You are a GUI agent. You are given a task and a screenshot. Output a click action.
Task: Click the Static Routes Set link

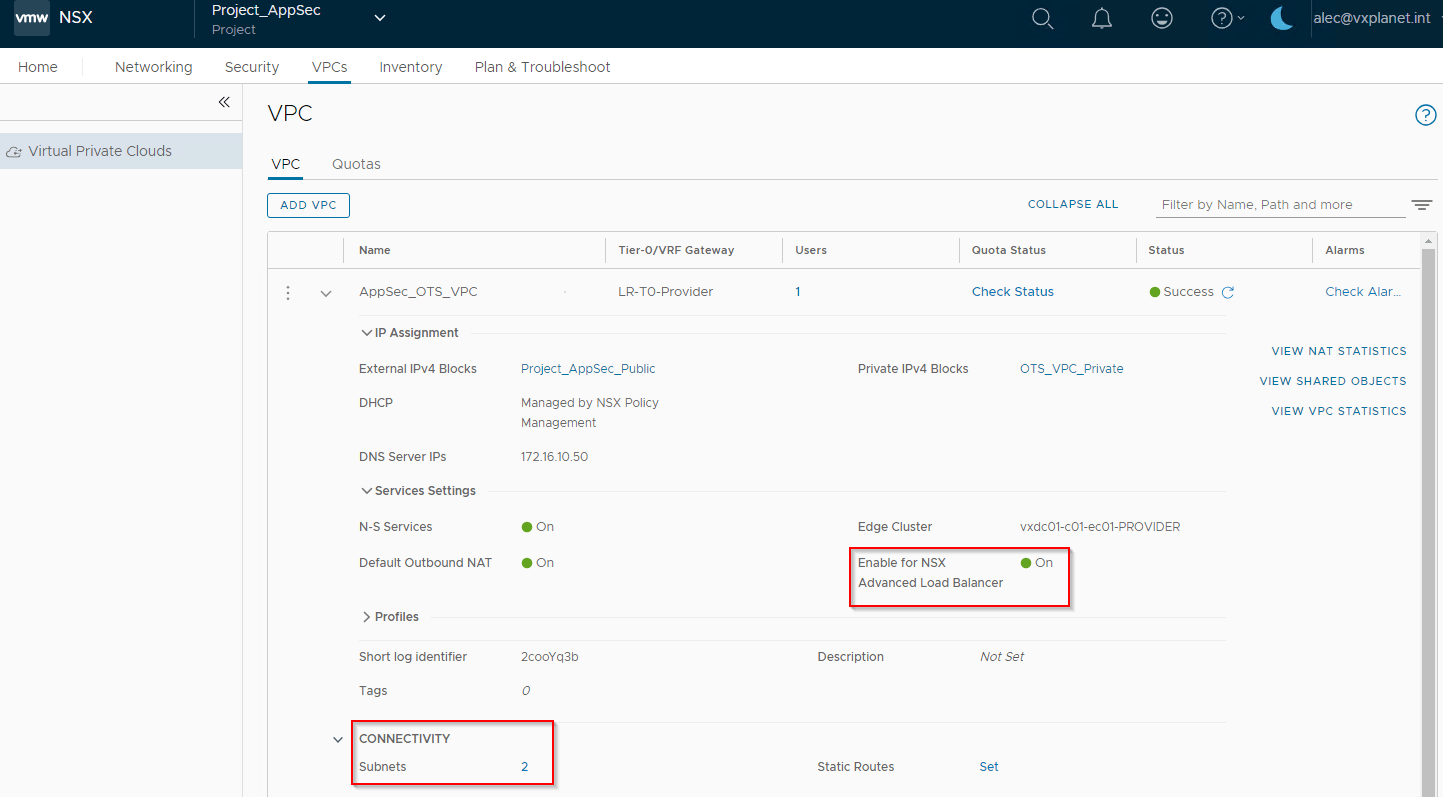989,767
